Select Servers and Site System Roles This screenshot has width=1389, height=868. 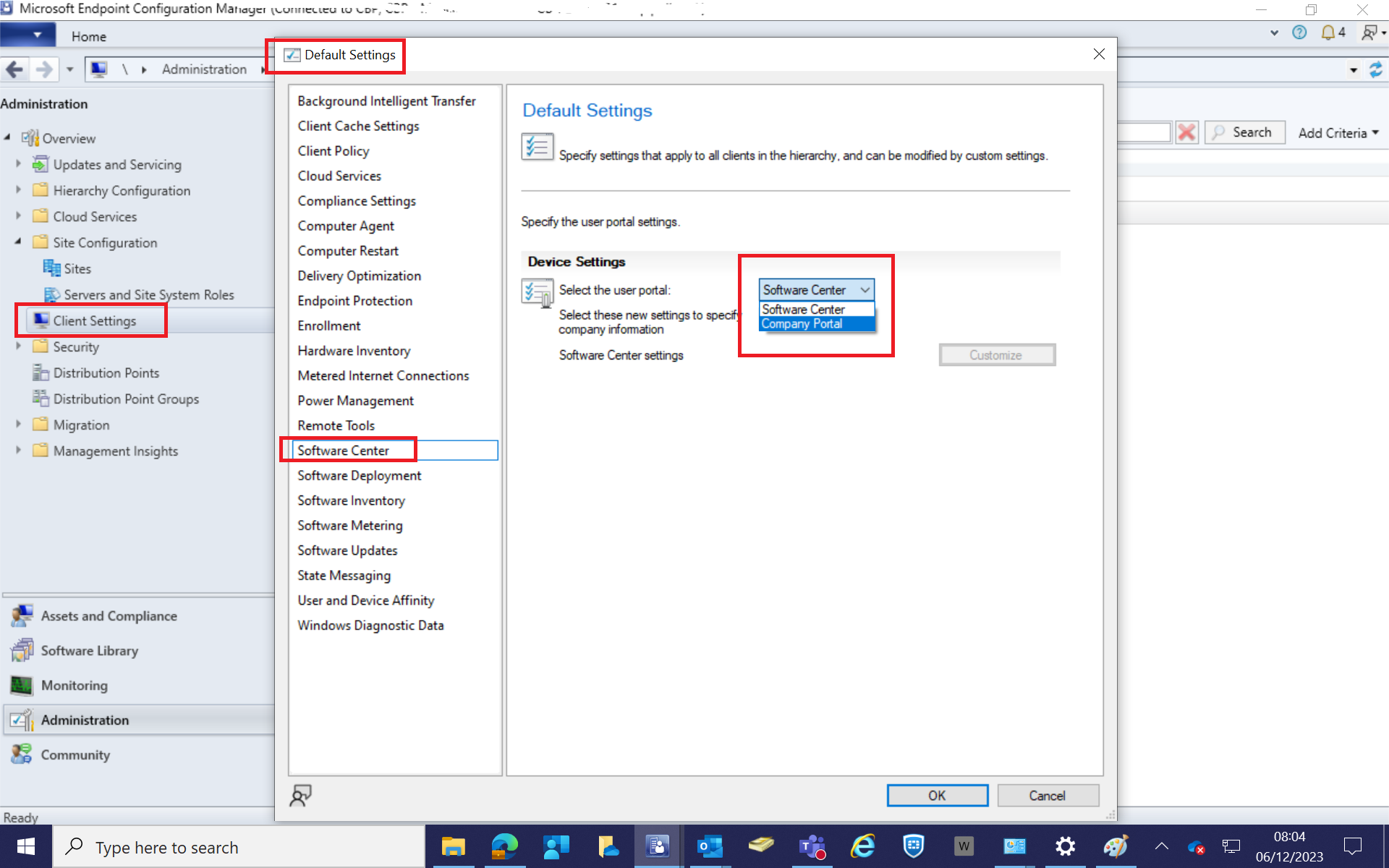(139, 294)
